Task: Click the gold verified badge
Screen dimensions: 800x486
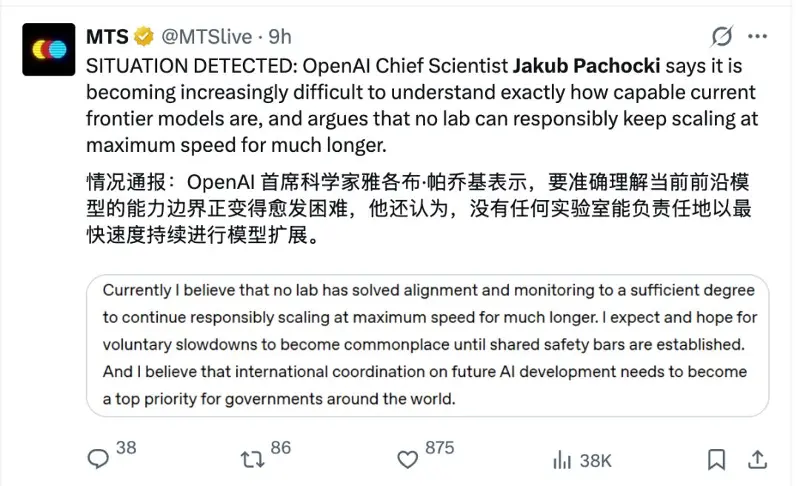Action: pyautogui.click(x=144, y=37)
